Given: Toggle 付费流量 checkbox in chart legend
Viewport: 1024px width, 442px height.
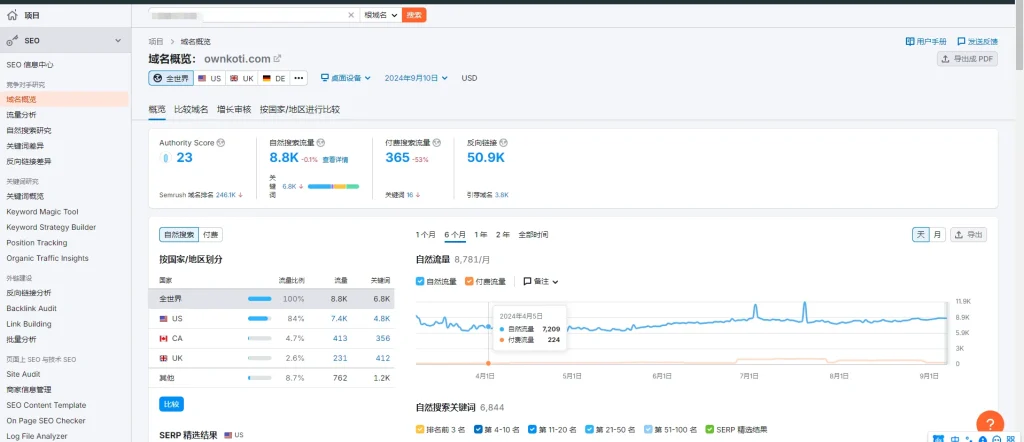Looking at the screenshot, I should (469, 281).
